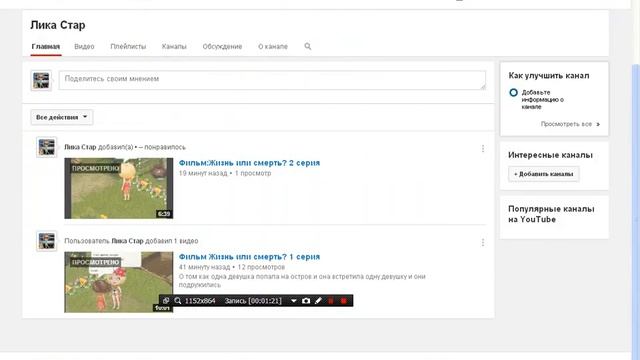Click the Лика Стар channel title
Viewport: 640px width, 360px height.
58,25
